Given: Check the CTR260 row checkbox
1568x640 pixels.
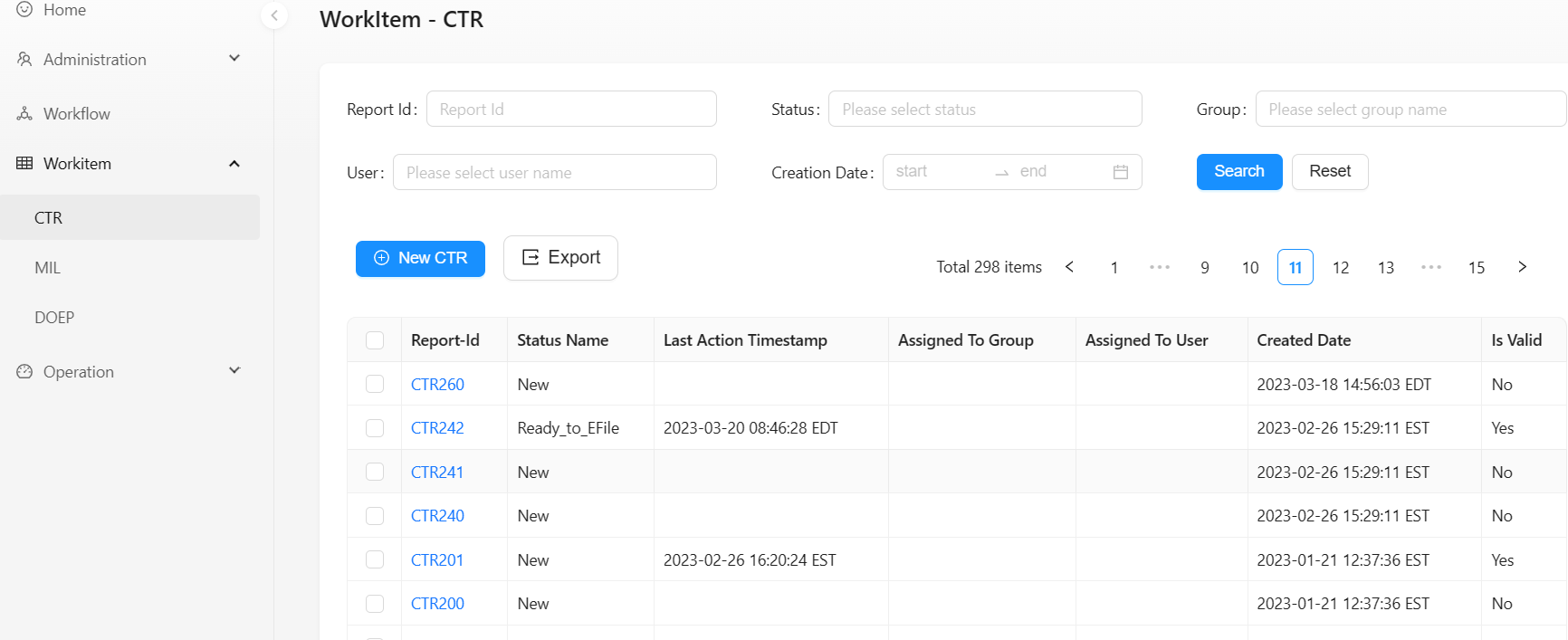Looking at the screenshot, I should click(x=375, y=384).
